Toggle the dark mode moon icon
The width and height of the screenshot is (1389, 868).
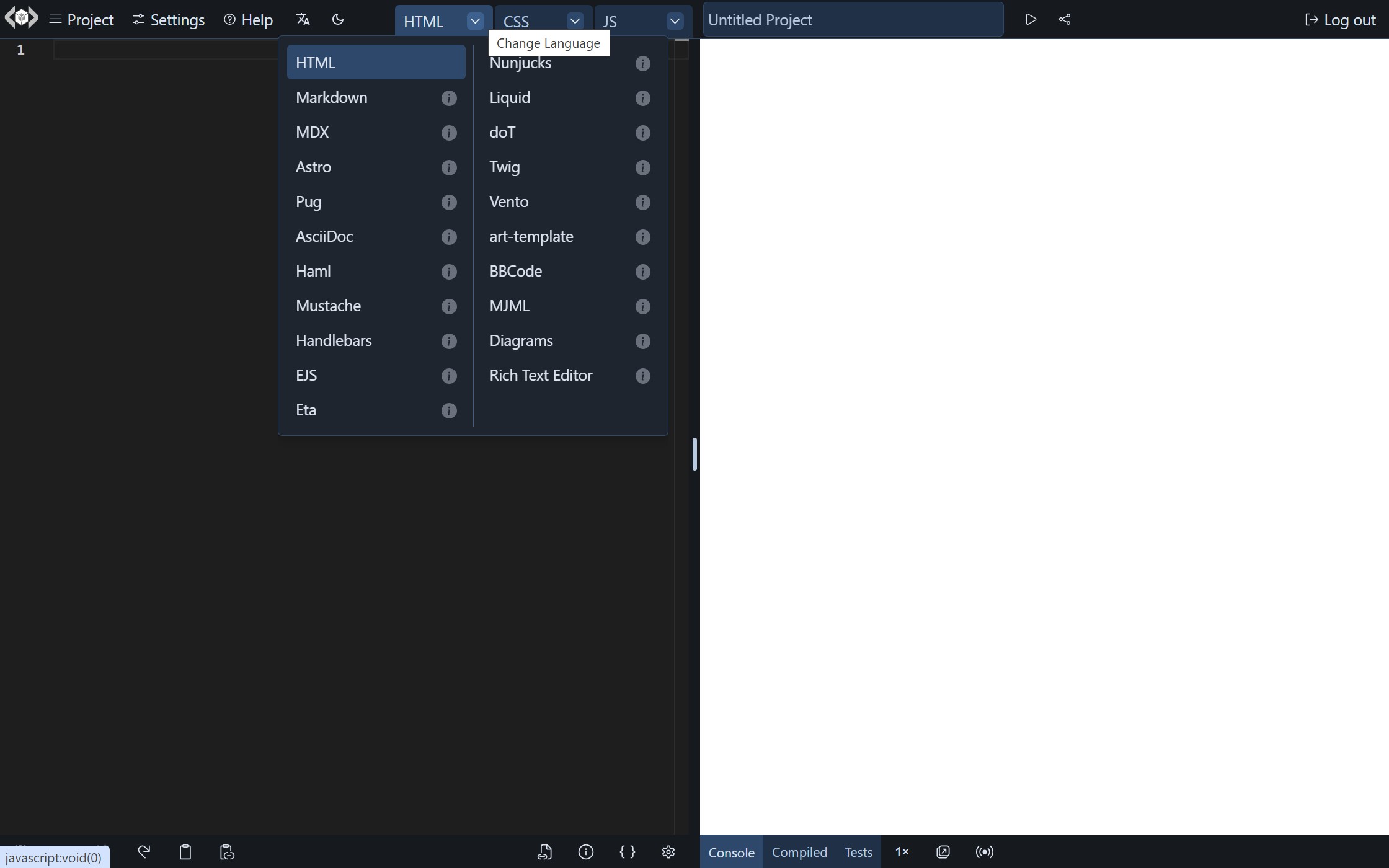[338, 20]
